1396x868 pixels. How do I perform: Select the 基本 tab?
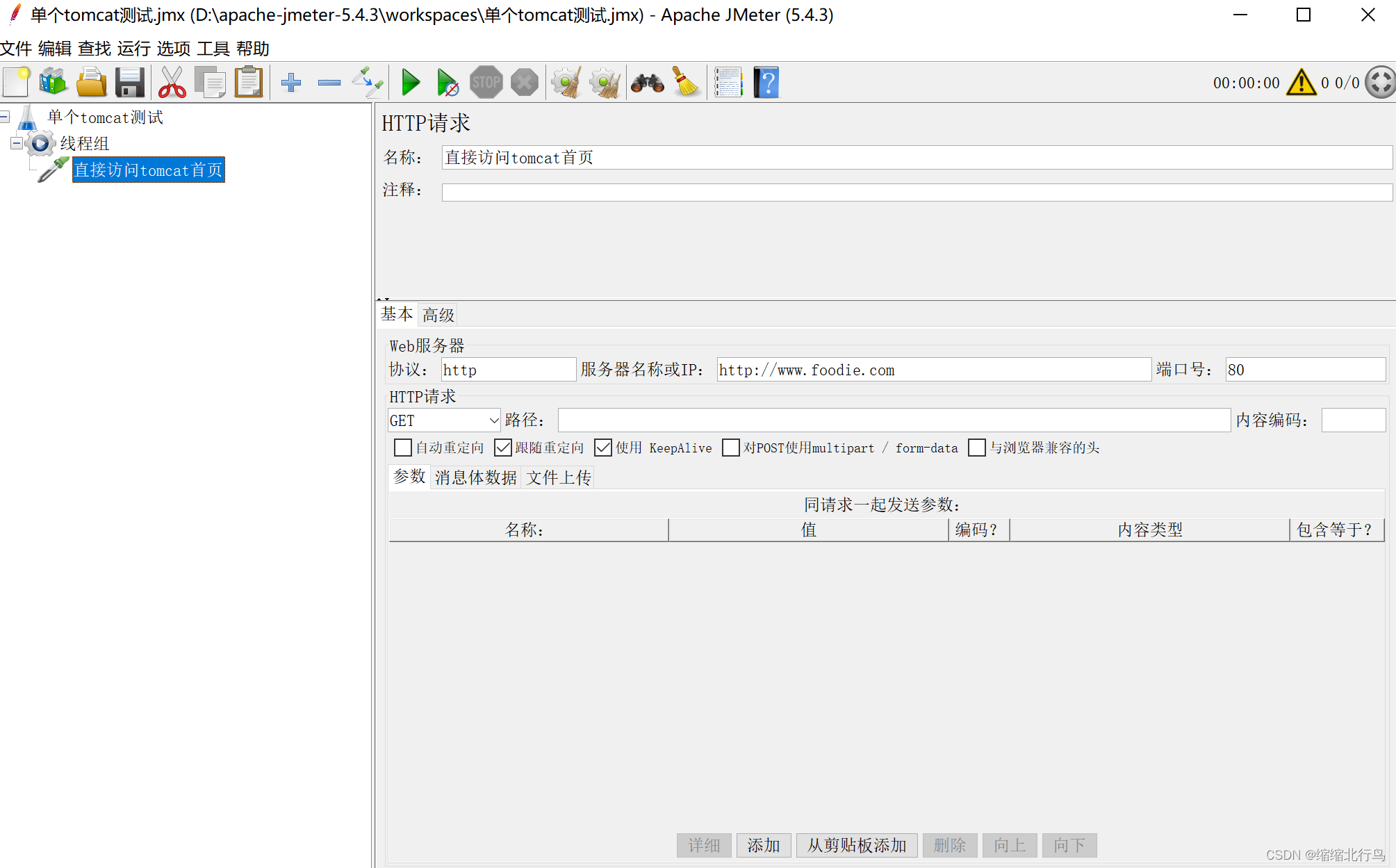point(397,314)
